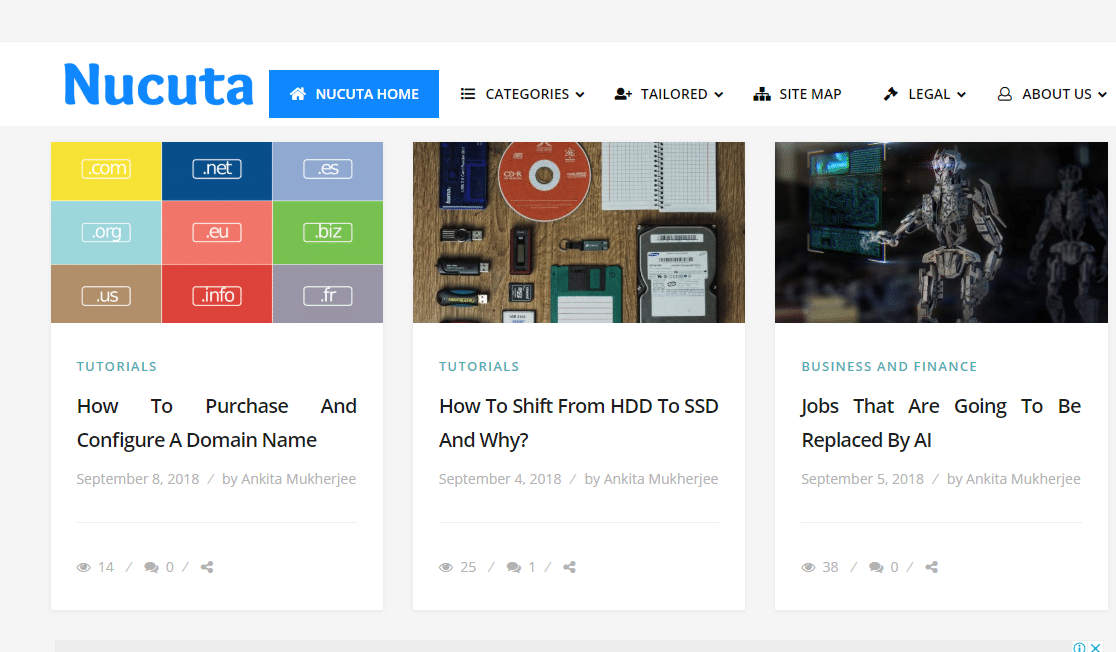The width and height of the screenshot is (1116, 652).
Task: Click the comments bubble icon on the domain name post
Action: pyautogui.click(x=152, y=567)
